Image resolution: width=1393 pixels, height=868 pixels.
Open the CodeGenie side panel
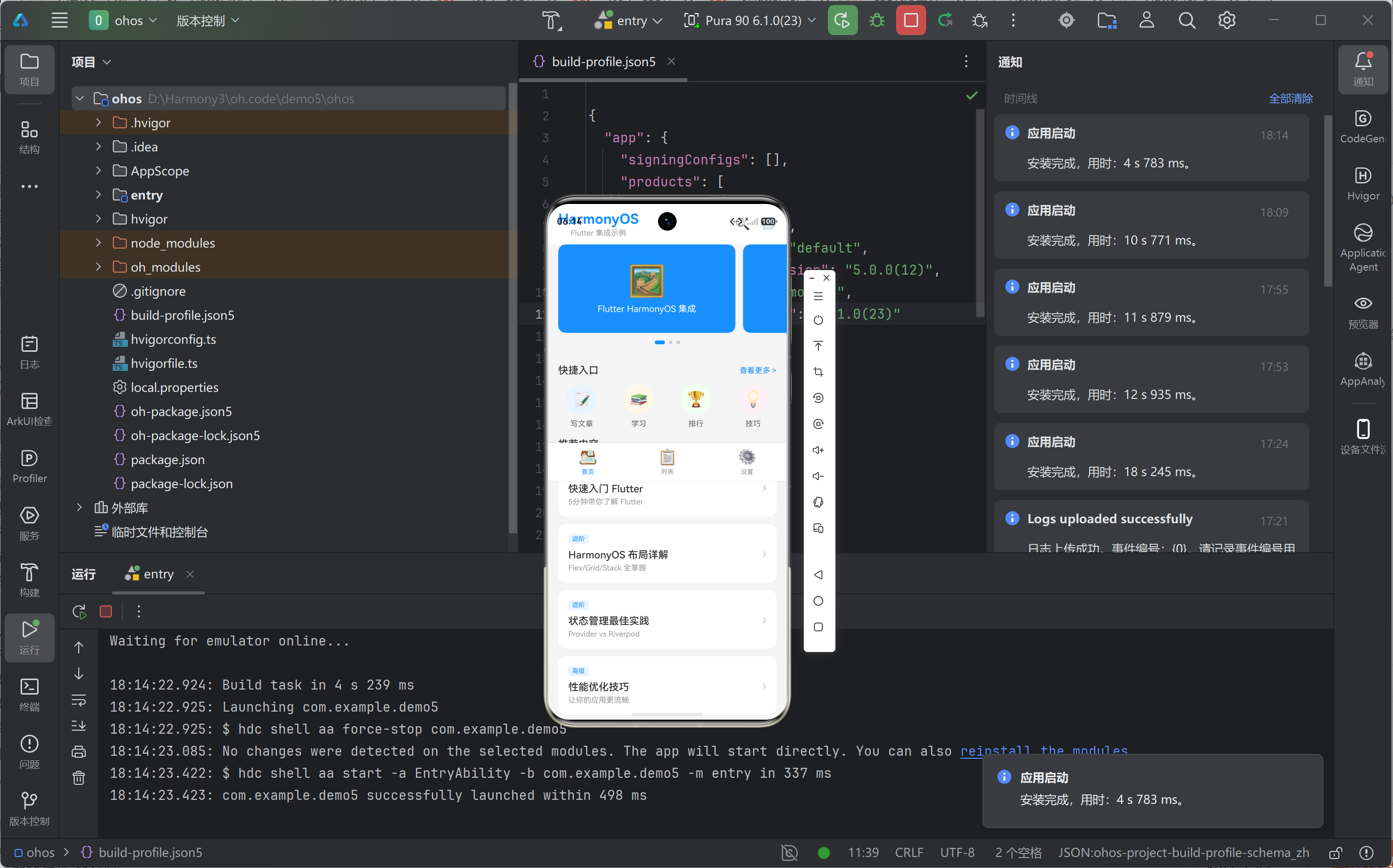1362,126
